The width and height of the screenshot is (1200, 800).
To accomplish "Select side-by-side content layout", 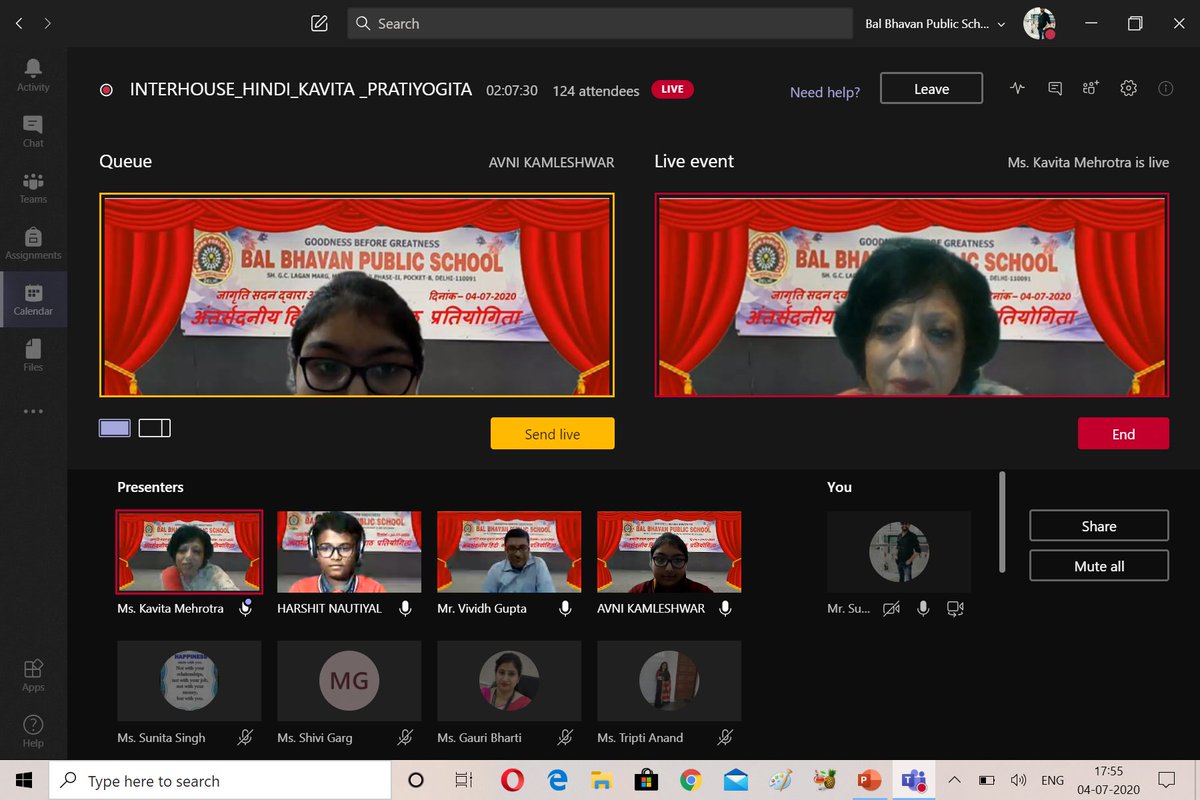I will coord(154,428).
